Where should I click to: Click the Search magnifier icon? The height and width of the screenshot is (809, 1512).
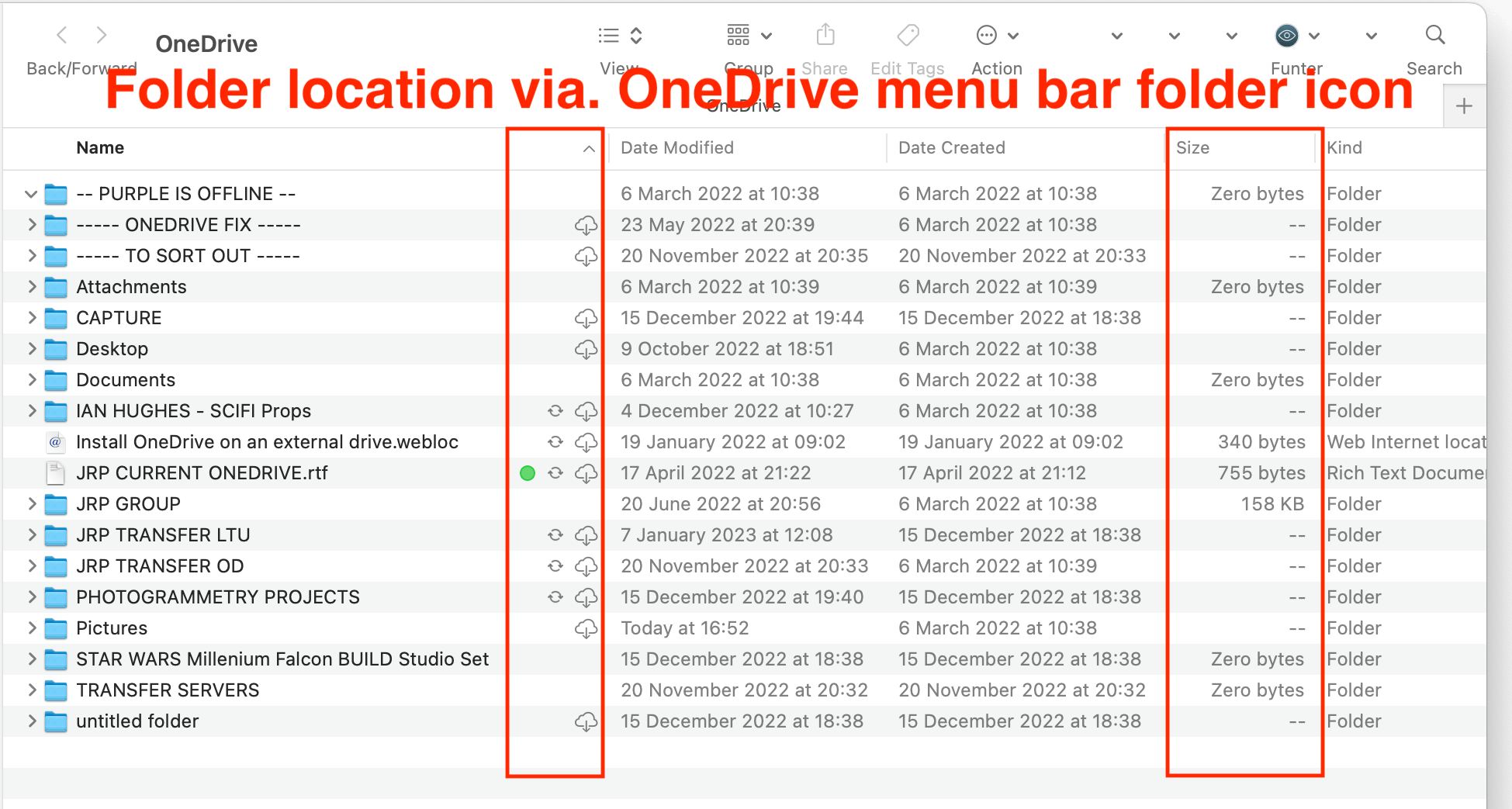[x=1435, y=35]
